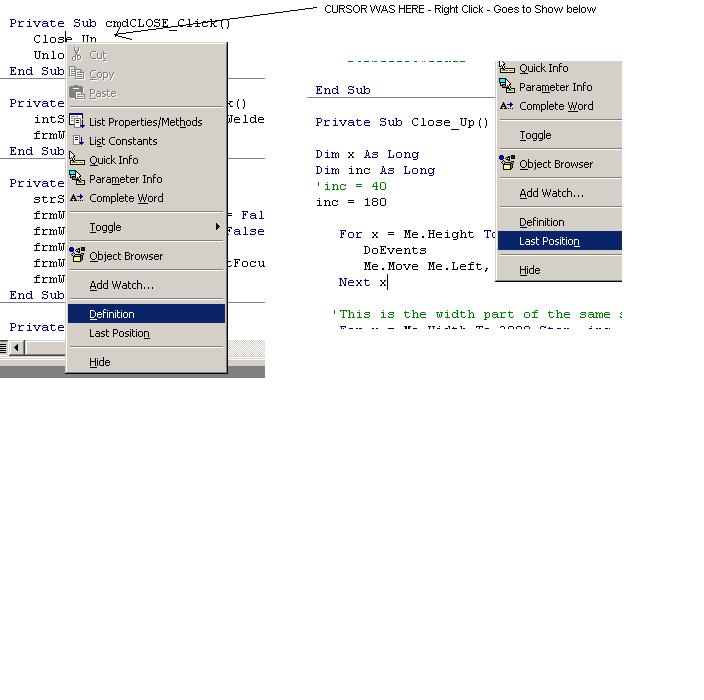
Task: Choose Add Watch... in the left menu
Action: pos(146,285)
